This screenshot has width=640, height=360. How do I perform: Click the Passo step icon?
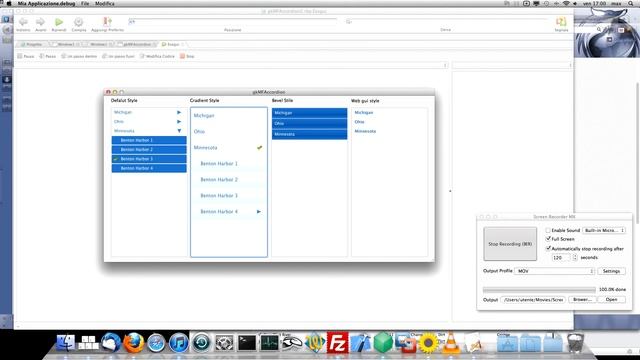tap(42, 56)
